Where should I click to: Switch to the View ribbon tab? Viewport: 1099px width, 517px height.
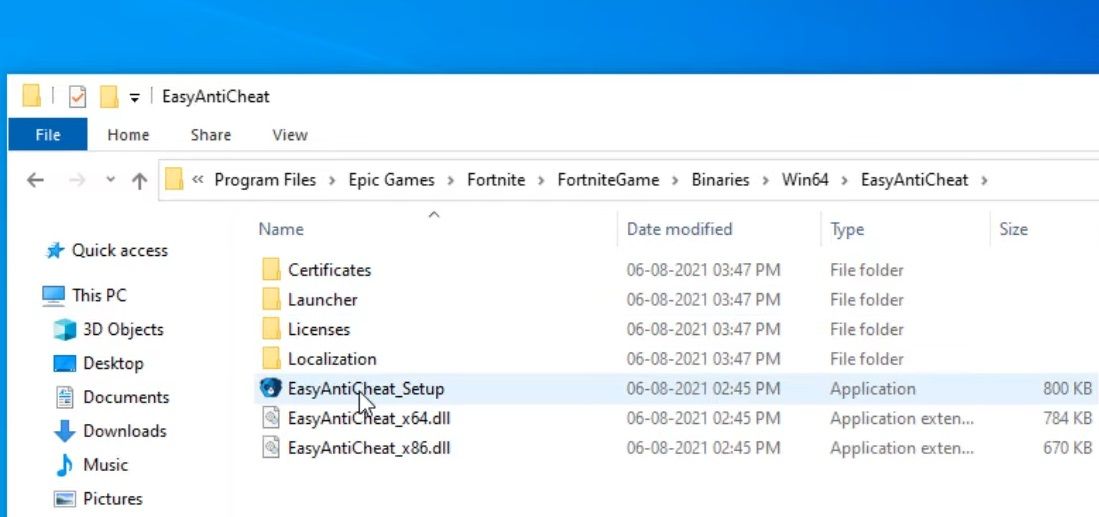pyautogui.click(x=289, y=135)
